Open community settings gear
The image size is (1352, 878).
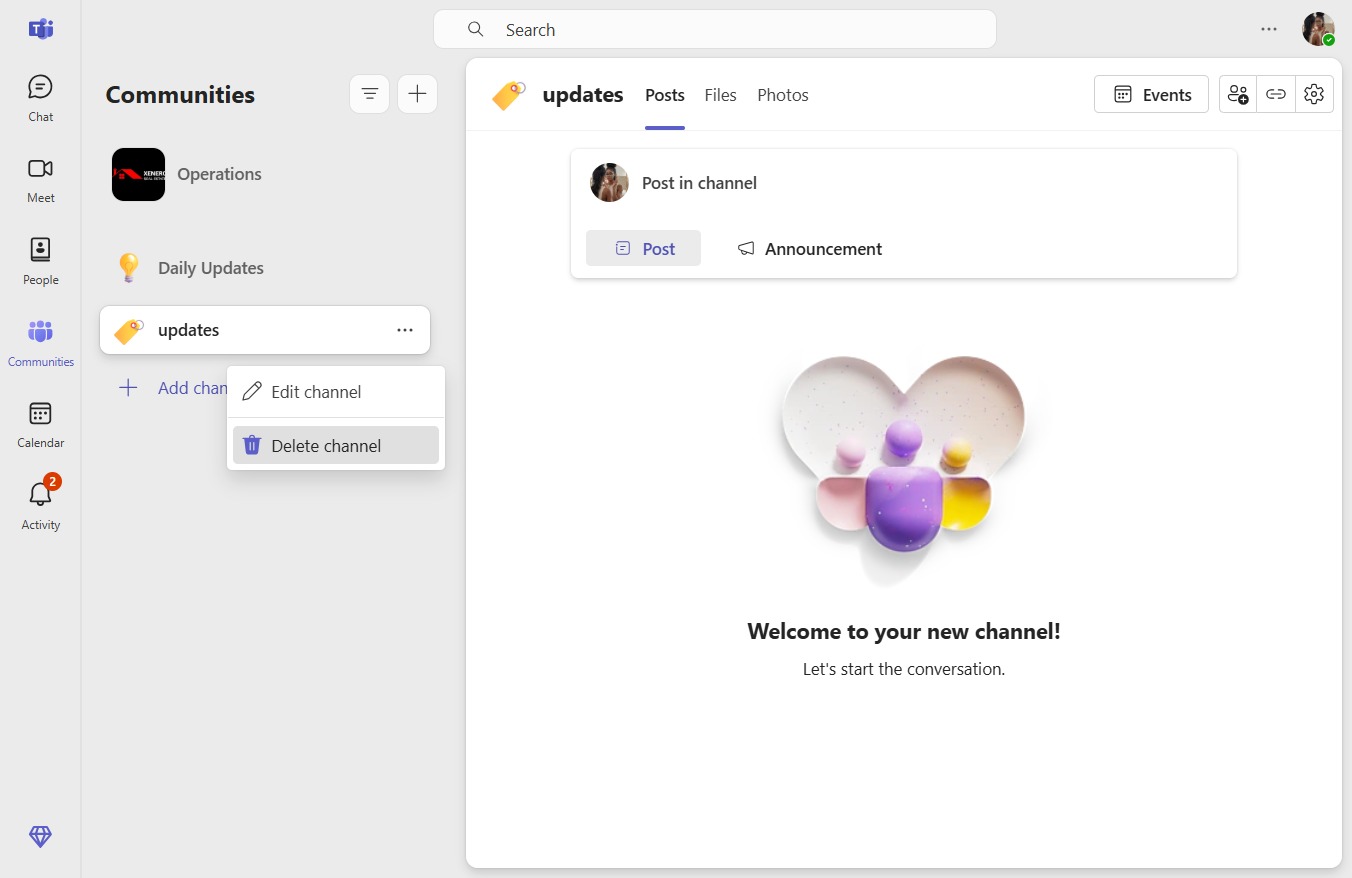click(x=1314, y=94)
